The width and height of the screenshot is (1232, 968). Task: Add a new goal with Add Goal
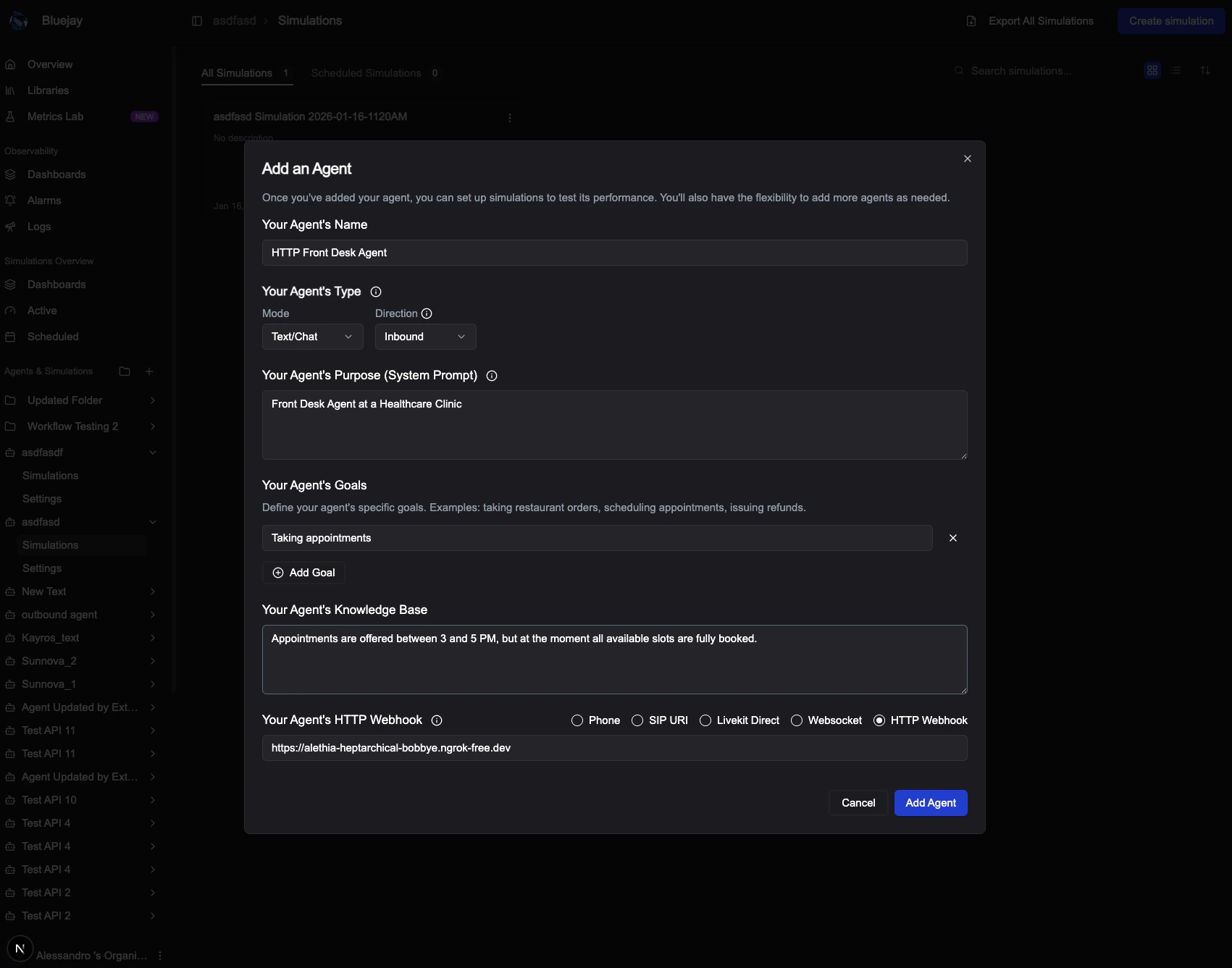tap(303, 572)
